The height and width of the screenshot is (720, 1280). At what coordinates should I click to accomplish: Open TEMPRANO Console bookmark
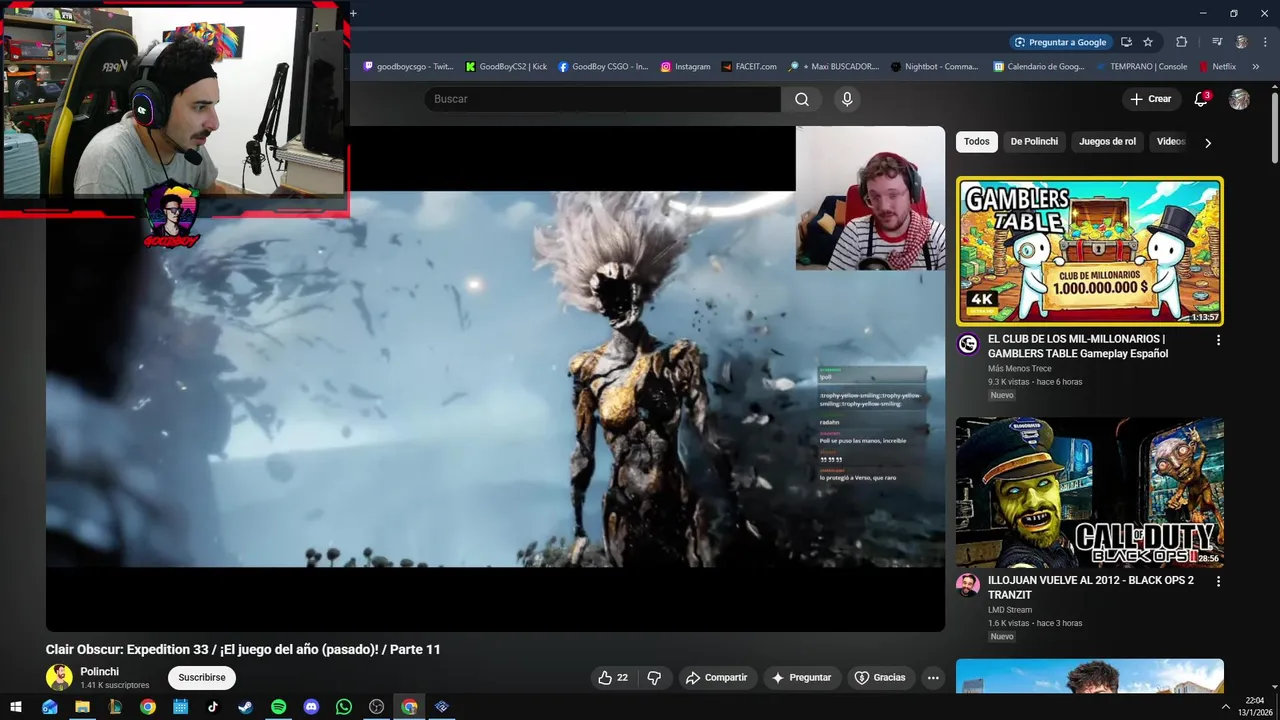tap(1141, 67)
